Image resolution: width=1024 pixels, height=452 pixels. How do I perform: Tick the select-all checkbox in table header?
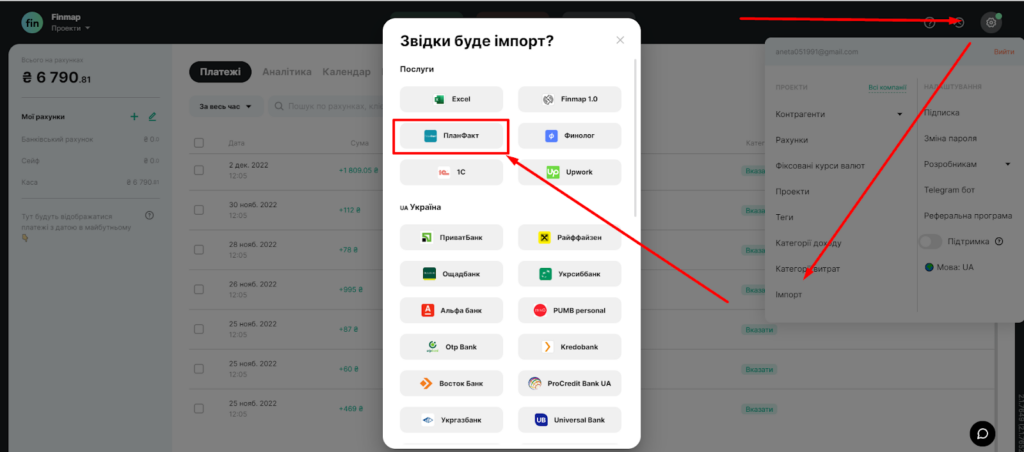(x=199, y=143)
